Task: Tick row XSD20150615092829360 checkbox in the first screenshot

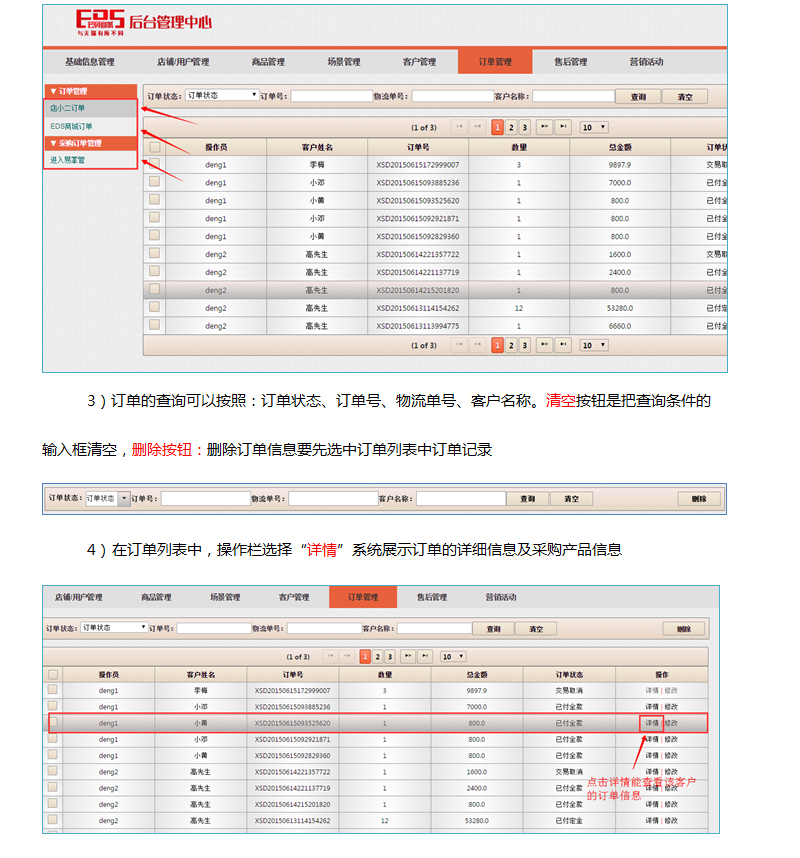Action: [x=155, y=235]
